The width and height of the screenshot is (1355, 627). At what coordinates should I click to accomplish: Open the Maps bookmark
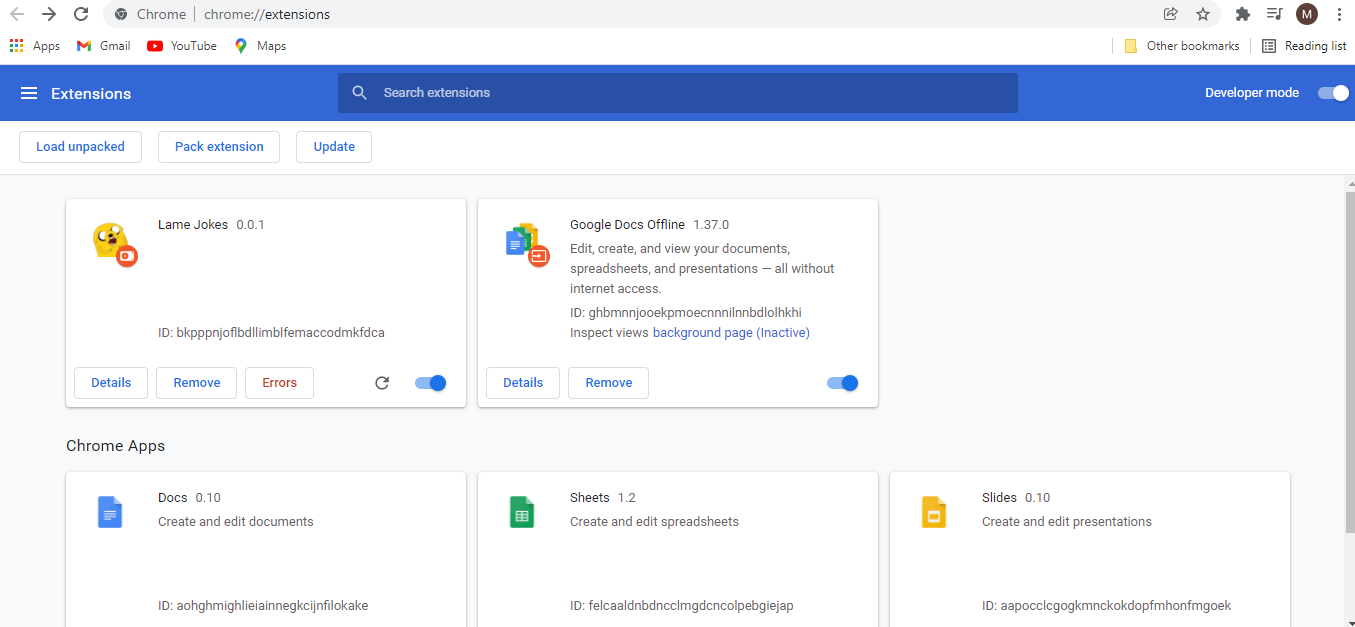click(260, 46)
